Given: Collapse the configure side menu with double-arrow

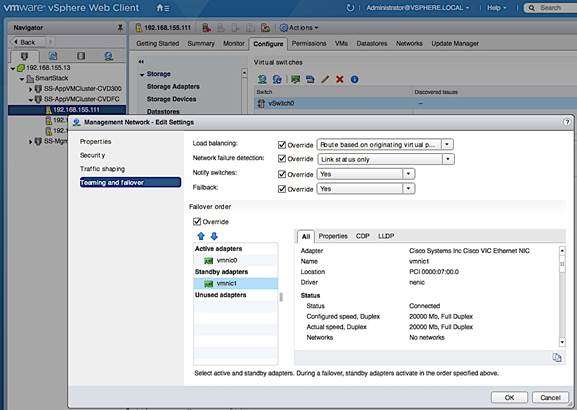Looking at the screenshot, I should [141, 61].
